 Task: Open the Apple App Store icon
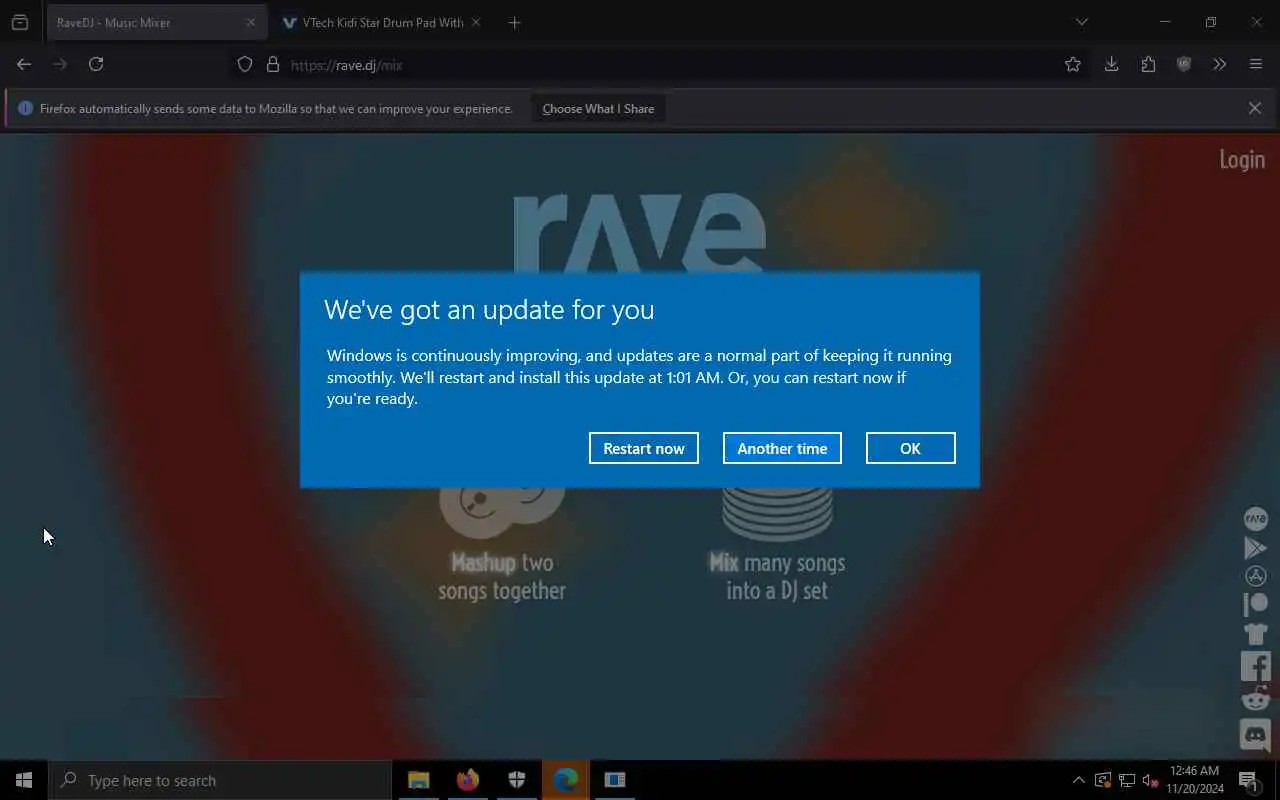tap(1255, 576)
